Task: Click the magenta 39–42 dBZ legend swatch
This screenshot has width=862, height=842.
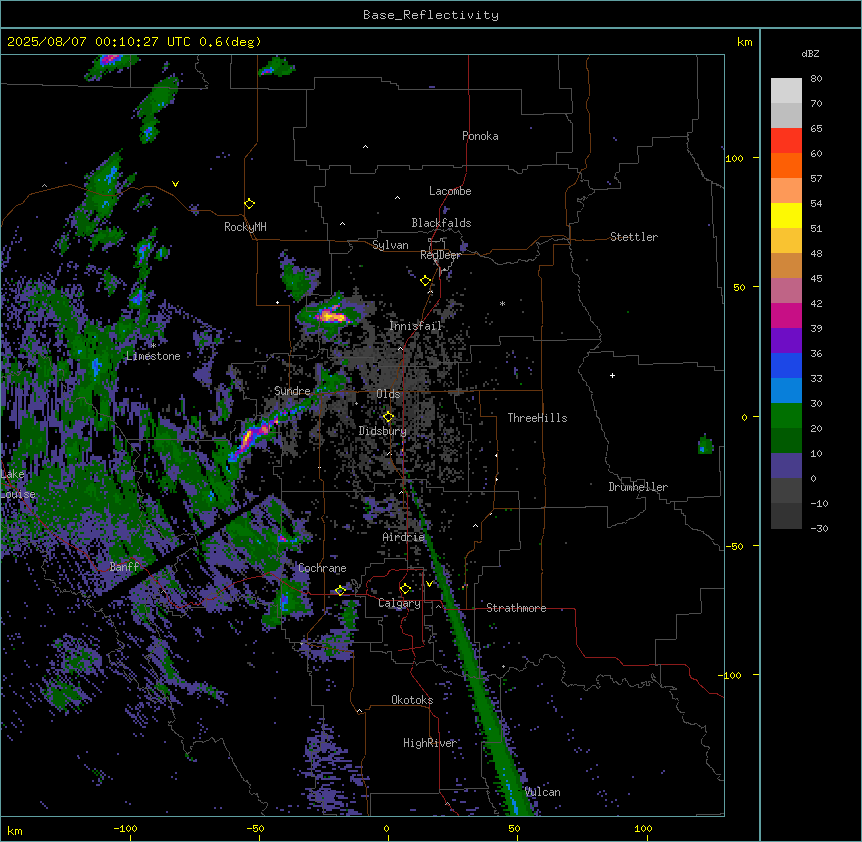Action: click(x=786, y=315)
